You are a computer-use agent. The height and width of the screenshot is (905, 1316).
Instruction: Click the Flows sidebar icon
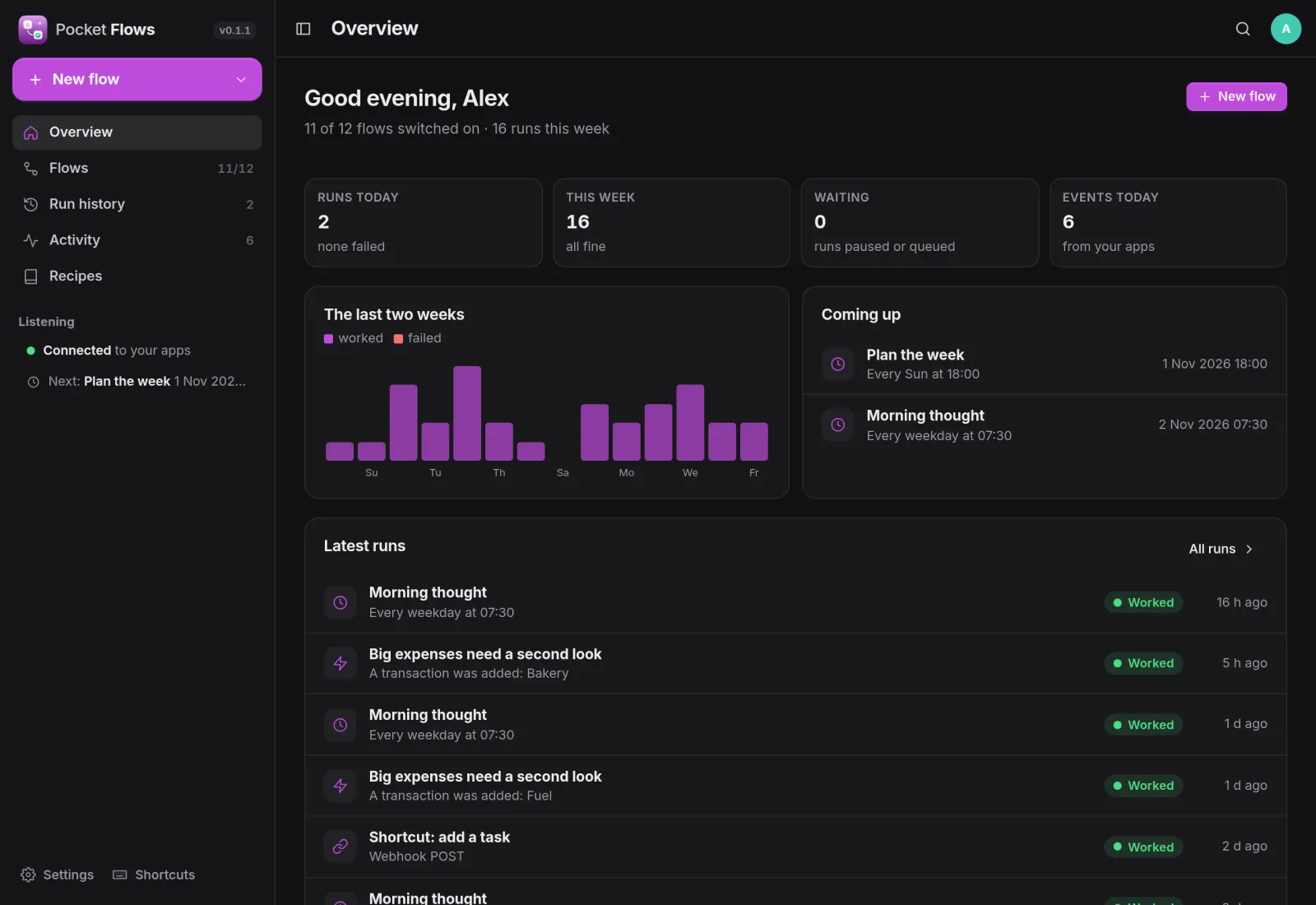tap(31, 169)
